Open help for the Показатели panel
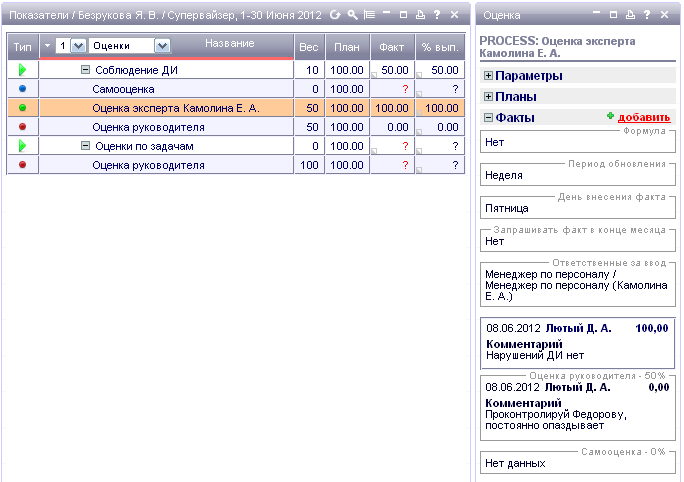This screenshot has width=684, height=482. [437, 15]
